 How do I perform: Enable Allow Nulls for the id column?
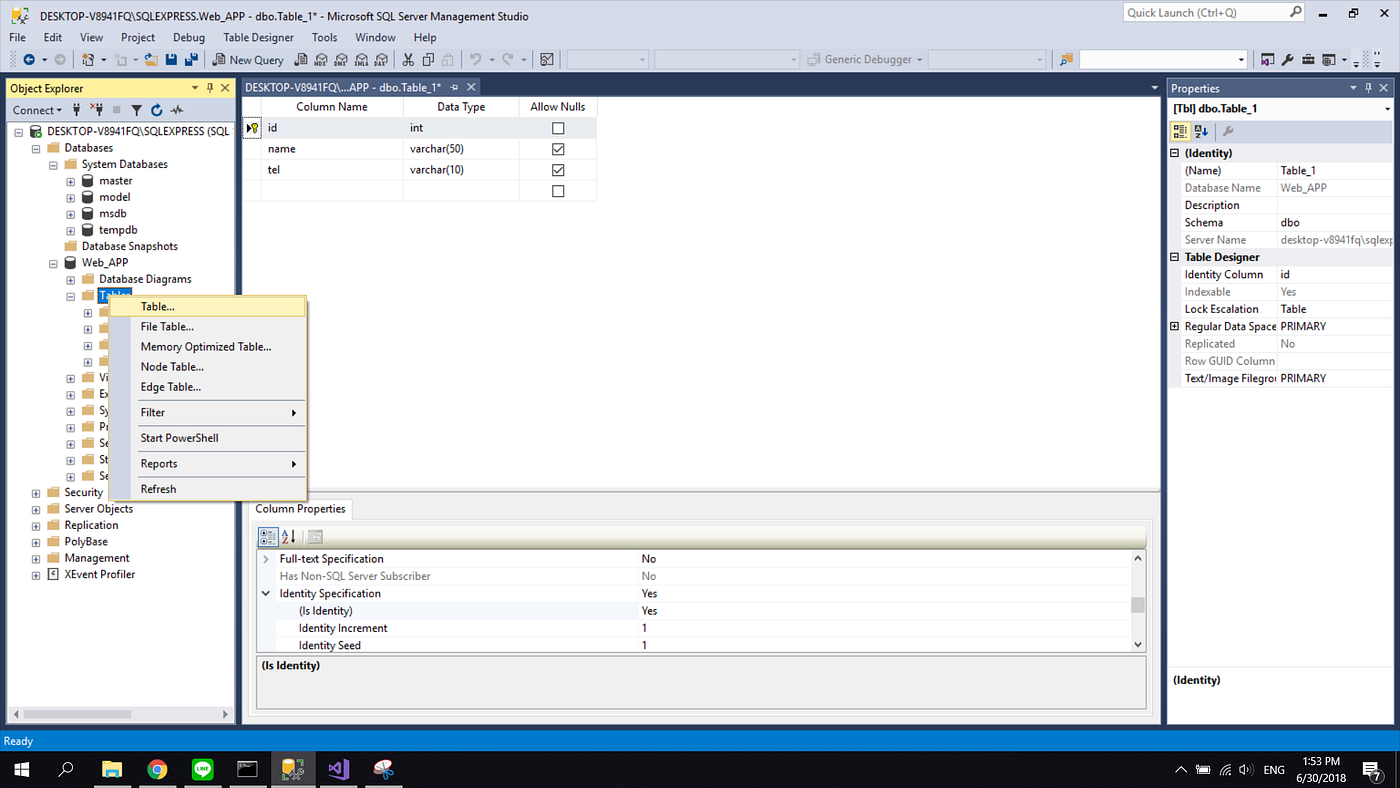tap(557, 127)
